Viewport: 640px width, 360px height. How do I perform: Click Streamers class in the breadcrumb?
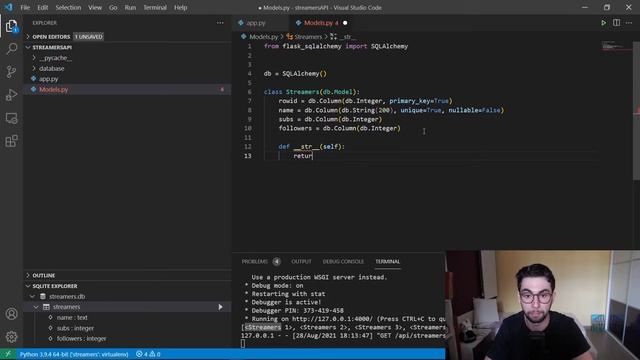click(308, 37)
